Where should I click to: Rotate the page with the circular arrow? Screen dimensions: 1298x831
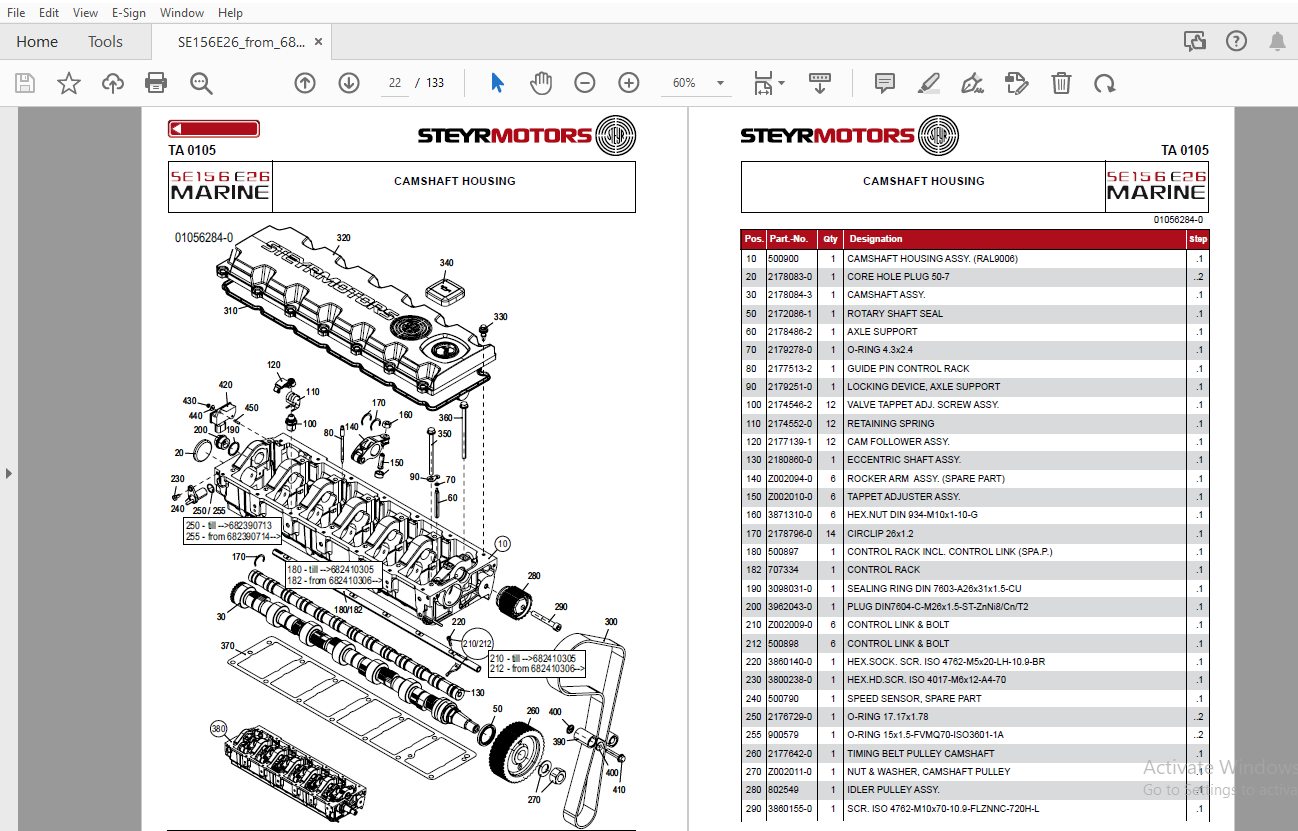(1104, 83)
